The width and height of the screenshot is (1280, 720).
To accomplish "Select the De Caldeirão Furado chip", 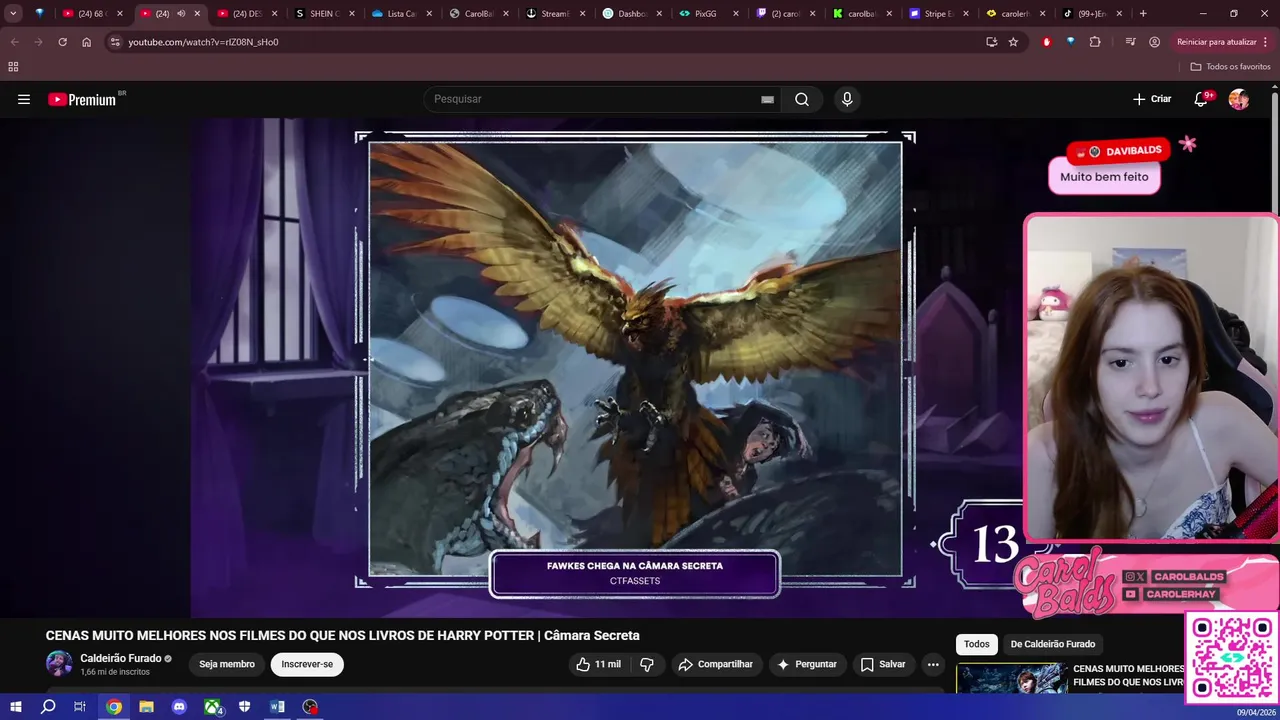I will coord(1053,644).
